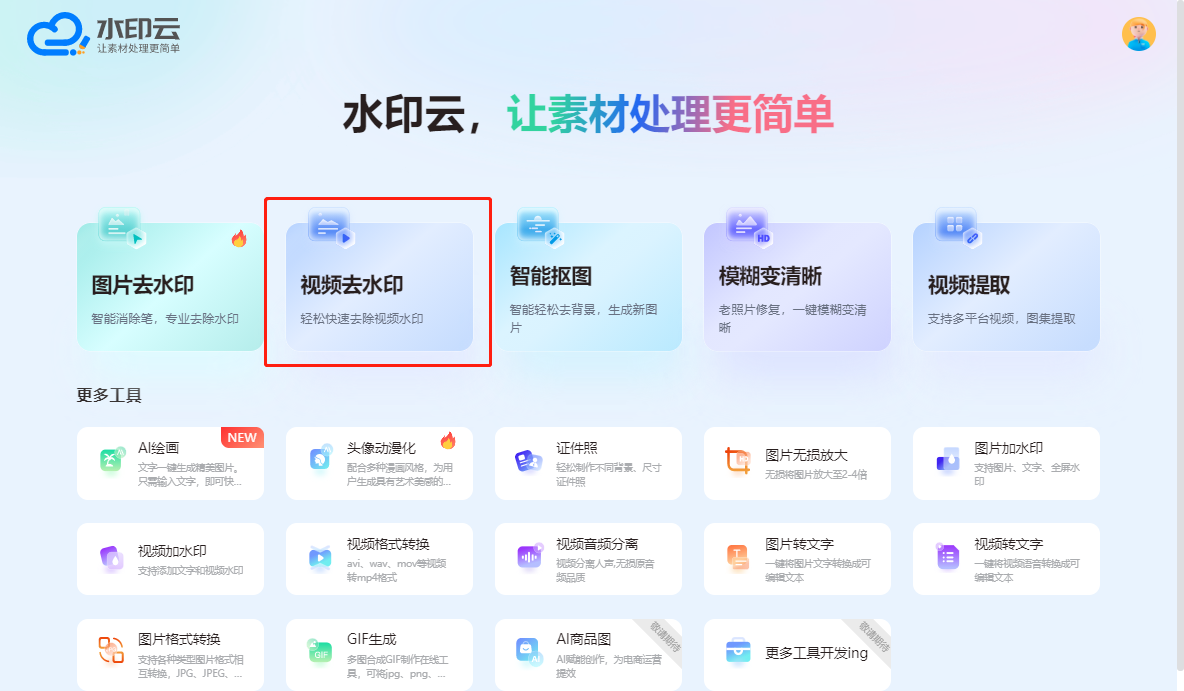Select the 视频音频分离 tool icon
The image size is (1184, 691).
[x=529, y=557]
